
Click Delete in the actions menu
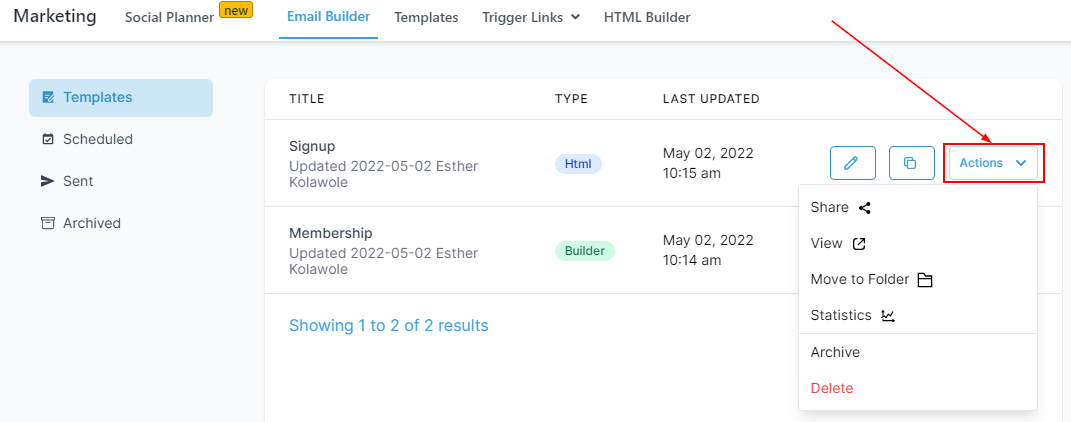pyautogui.click(x=832, y=388)
